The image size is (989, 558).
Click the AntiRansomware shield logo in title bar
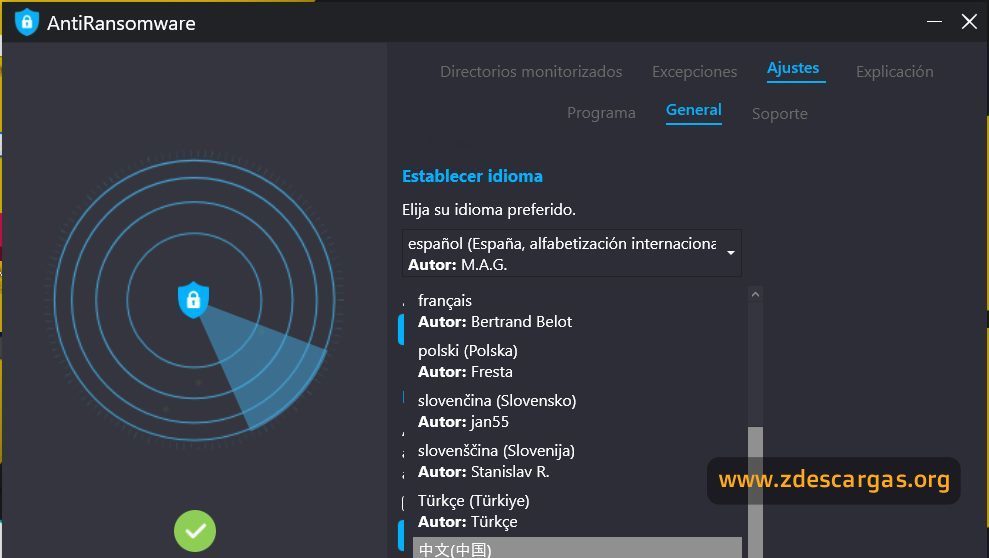pyautogui.click(x=26, y=23)
